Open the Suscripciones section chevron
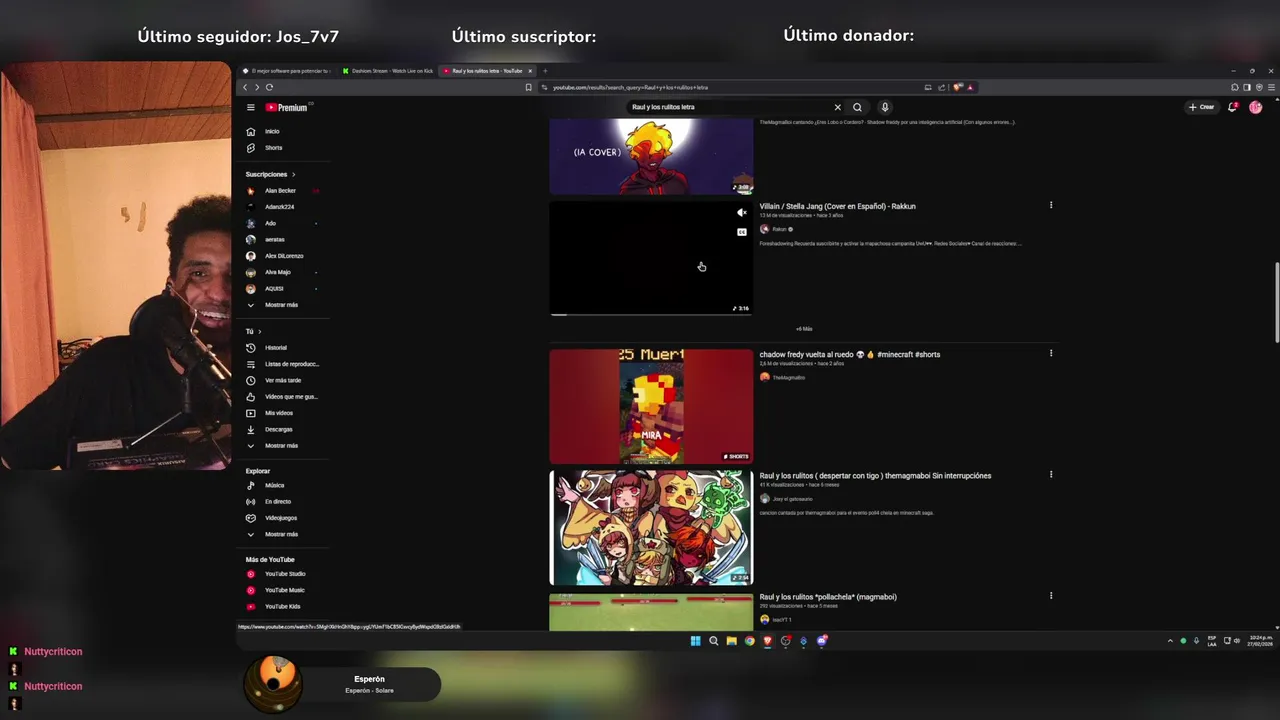Image resolution: width=1280 pixels, height=720 pixels. [x=293, y=175]
